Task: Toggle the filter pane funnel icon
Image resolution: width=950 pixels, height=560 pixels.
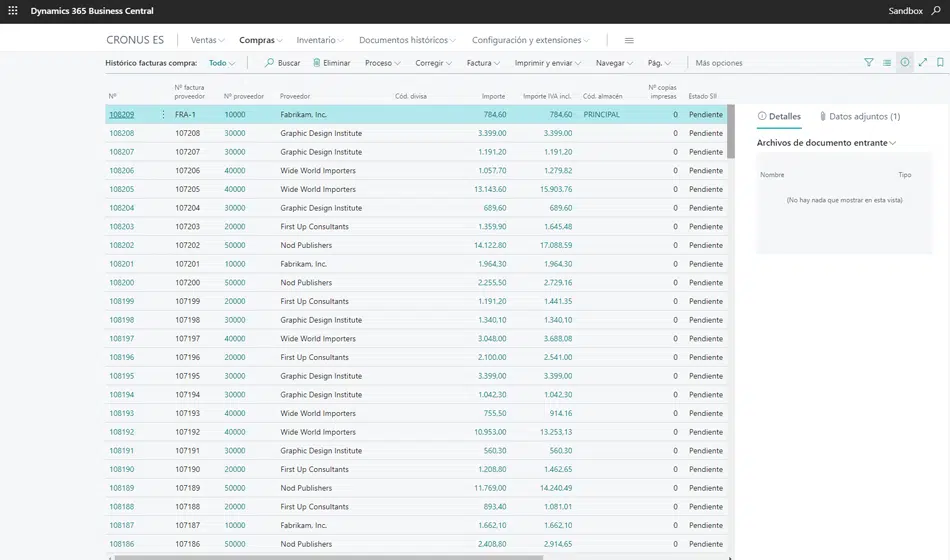Action: point(868,63)
